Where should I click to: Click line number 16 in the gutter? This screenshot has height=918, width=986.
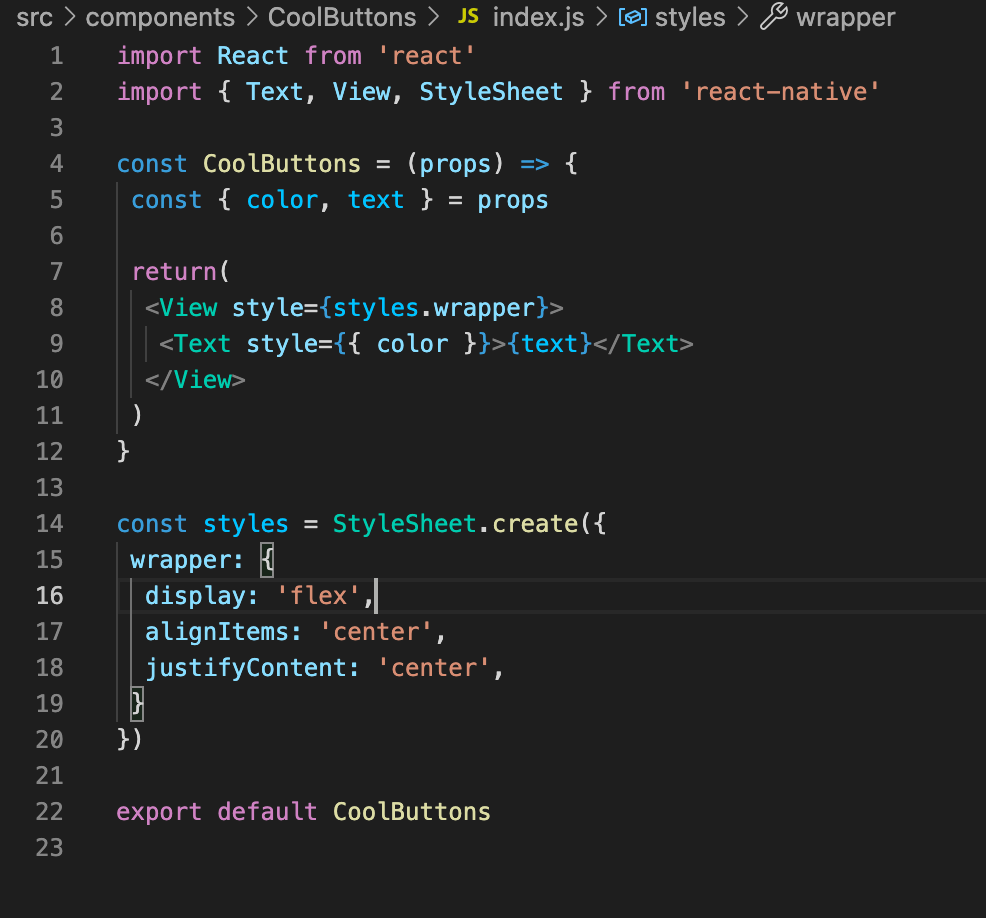50,596
